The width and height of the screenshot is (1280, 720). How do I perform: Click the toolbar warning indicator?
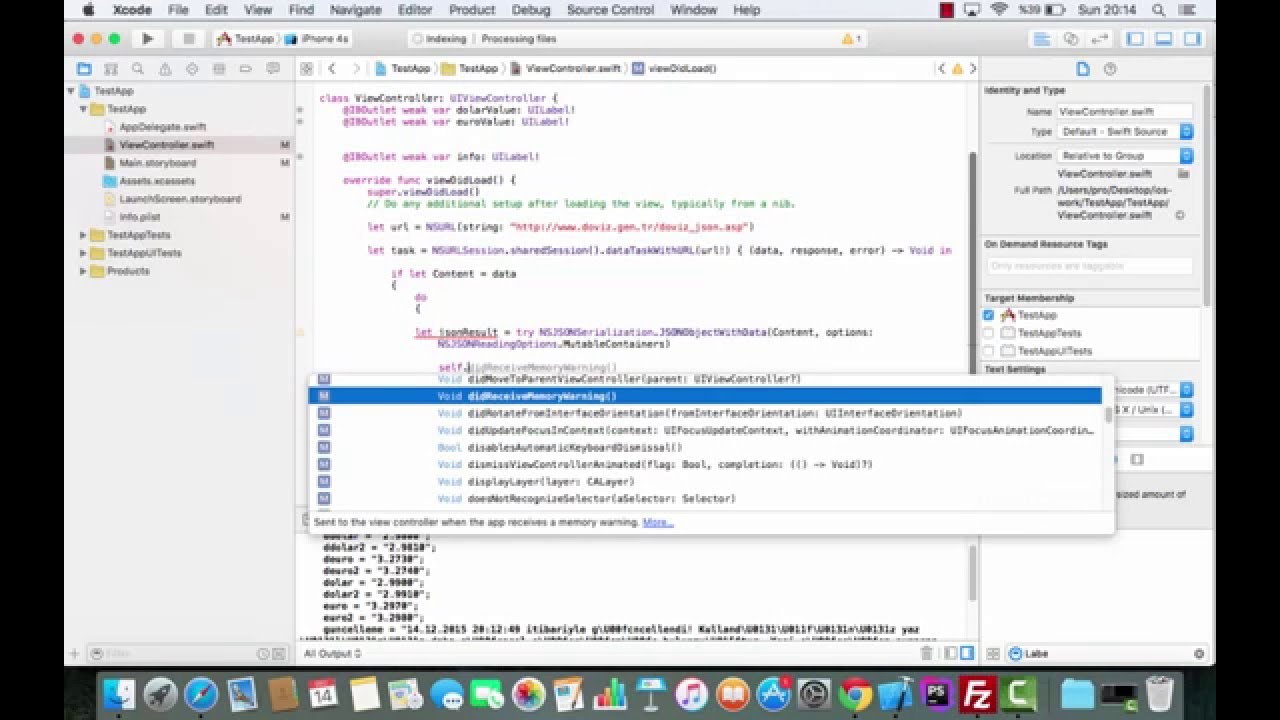[851, 39]
